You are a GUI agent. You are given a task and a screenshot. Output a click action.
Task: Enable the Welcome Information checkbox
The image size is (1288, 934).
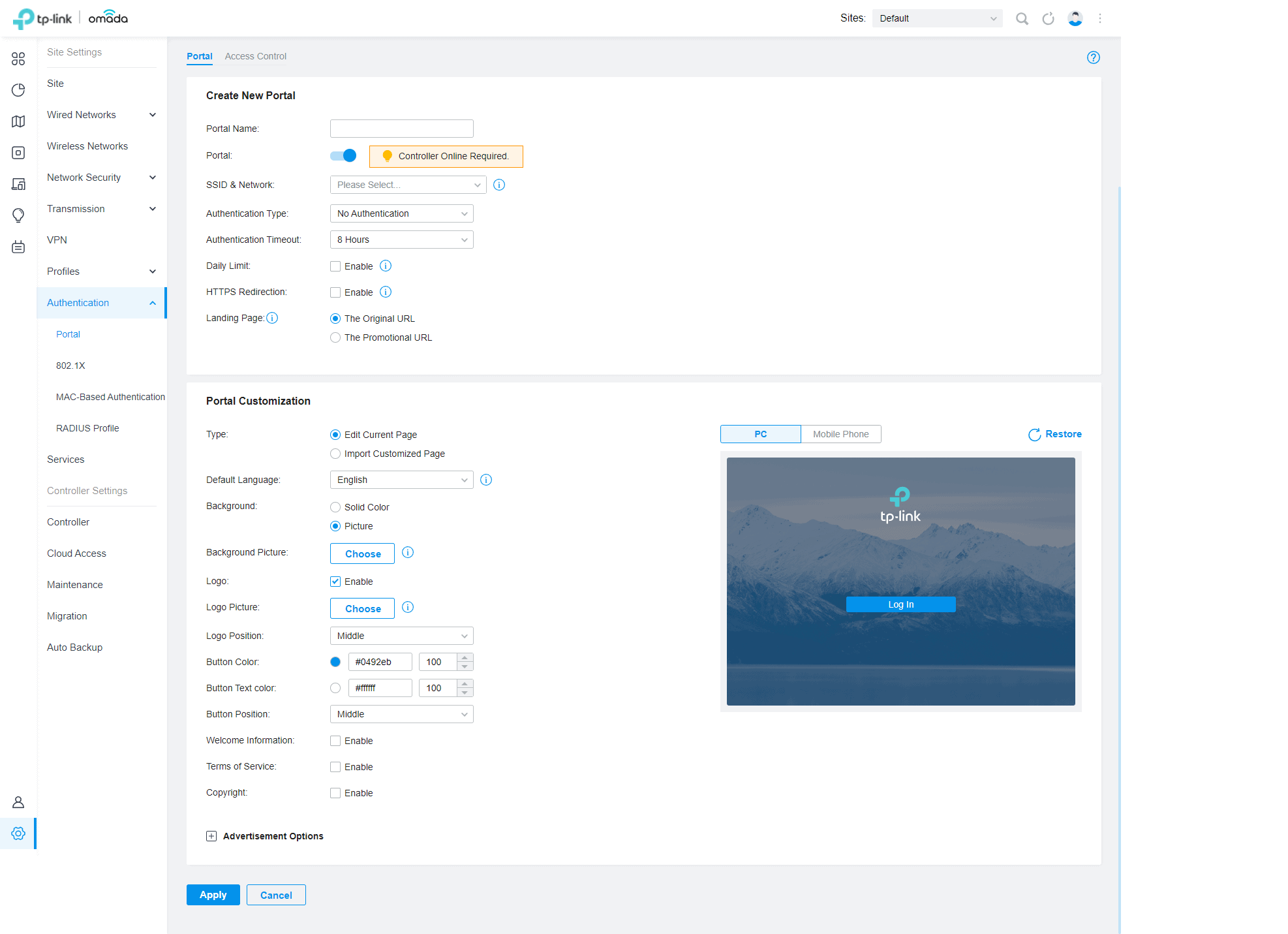[335, 741]
